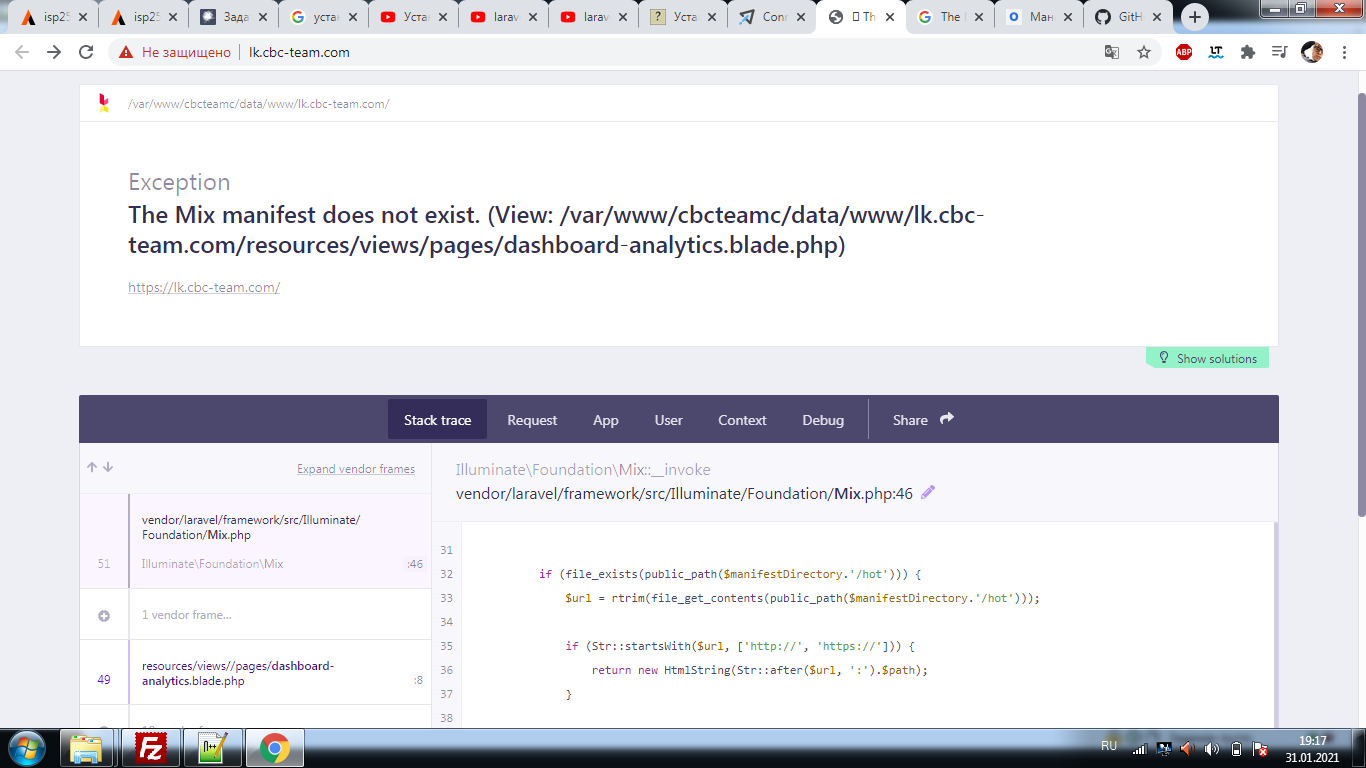Click the Illuminate\Foundation\Mix::__invoke text

(583, 470)
